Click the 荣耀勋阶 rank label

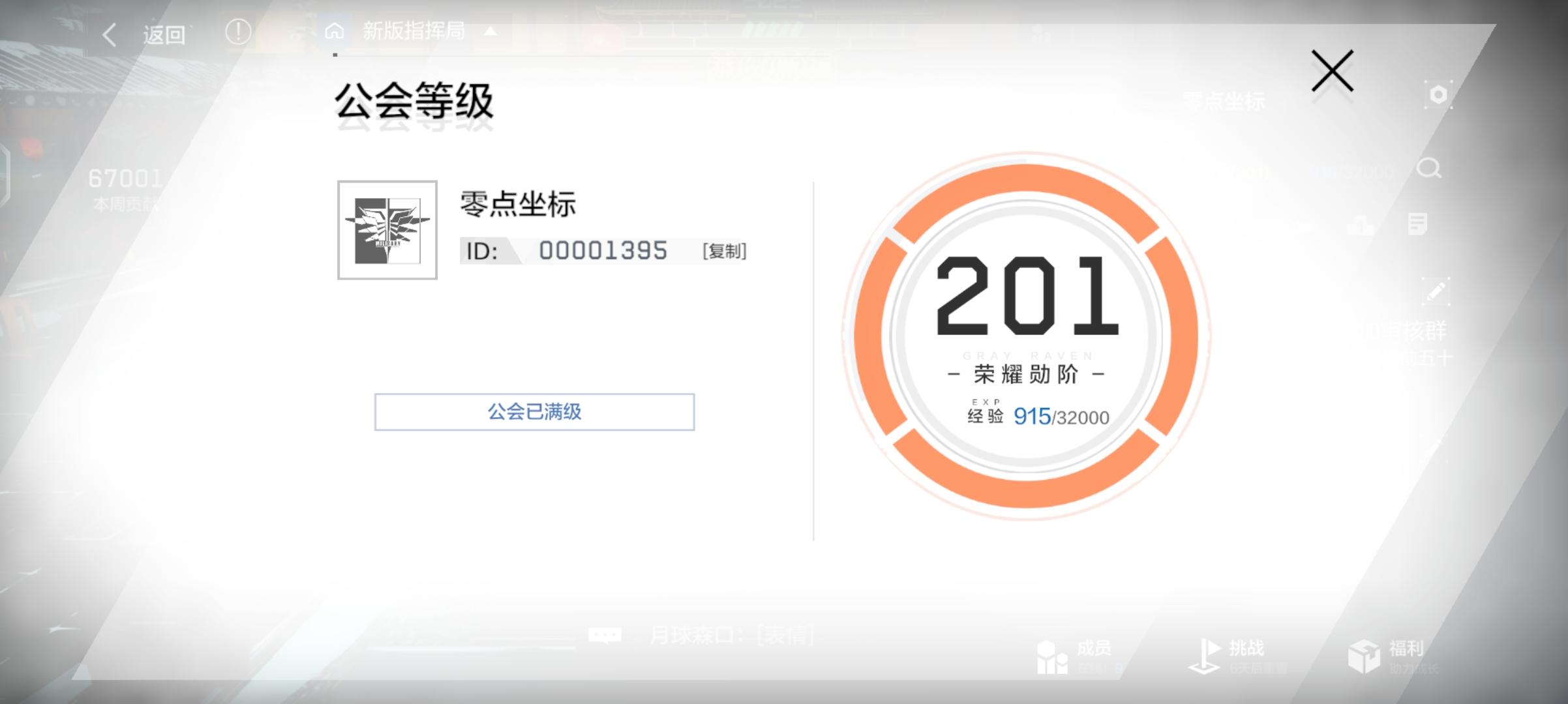point(1026,375)
